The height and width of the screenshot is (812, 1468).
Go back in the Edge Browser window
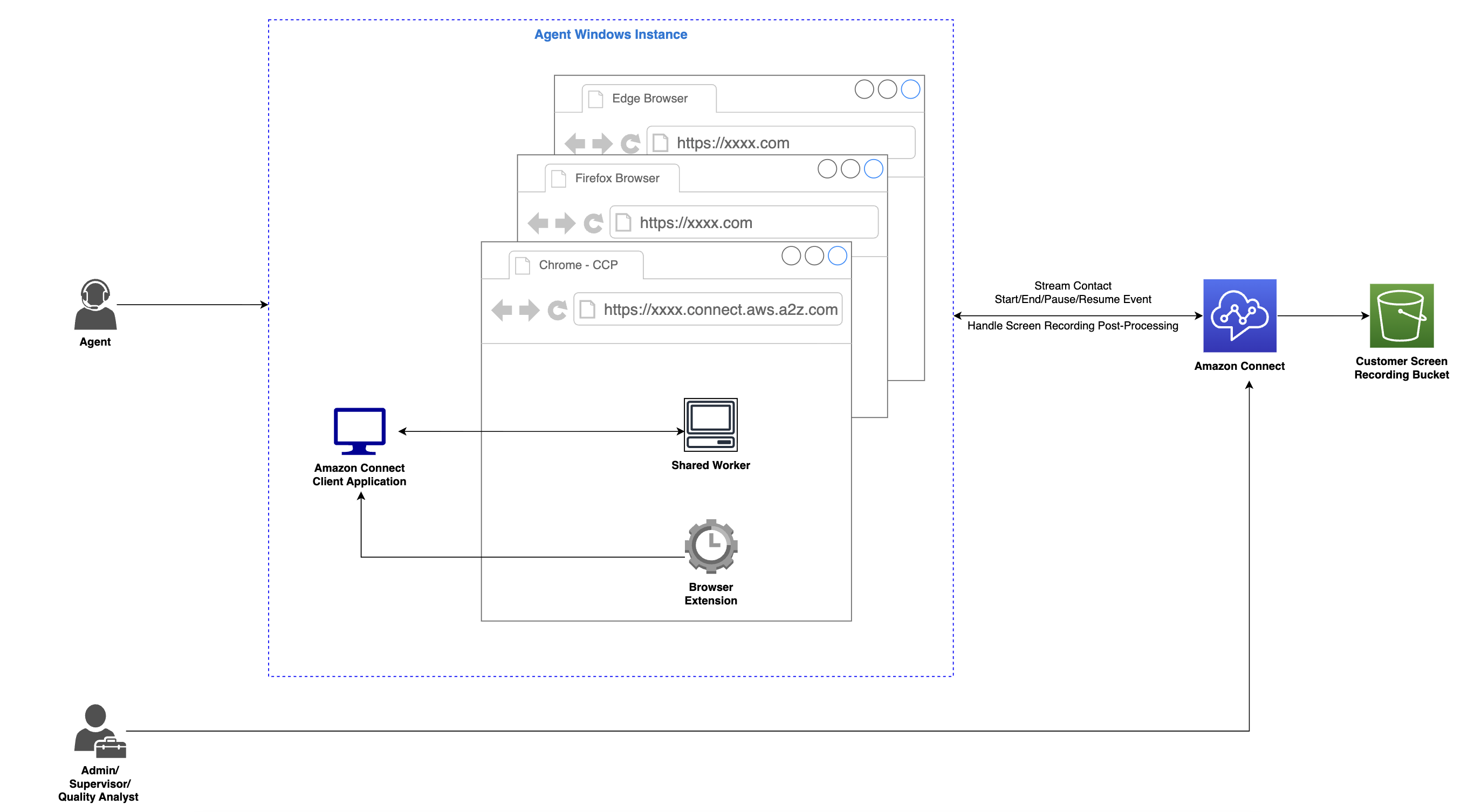click(x=575, y=143)
